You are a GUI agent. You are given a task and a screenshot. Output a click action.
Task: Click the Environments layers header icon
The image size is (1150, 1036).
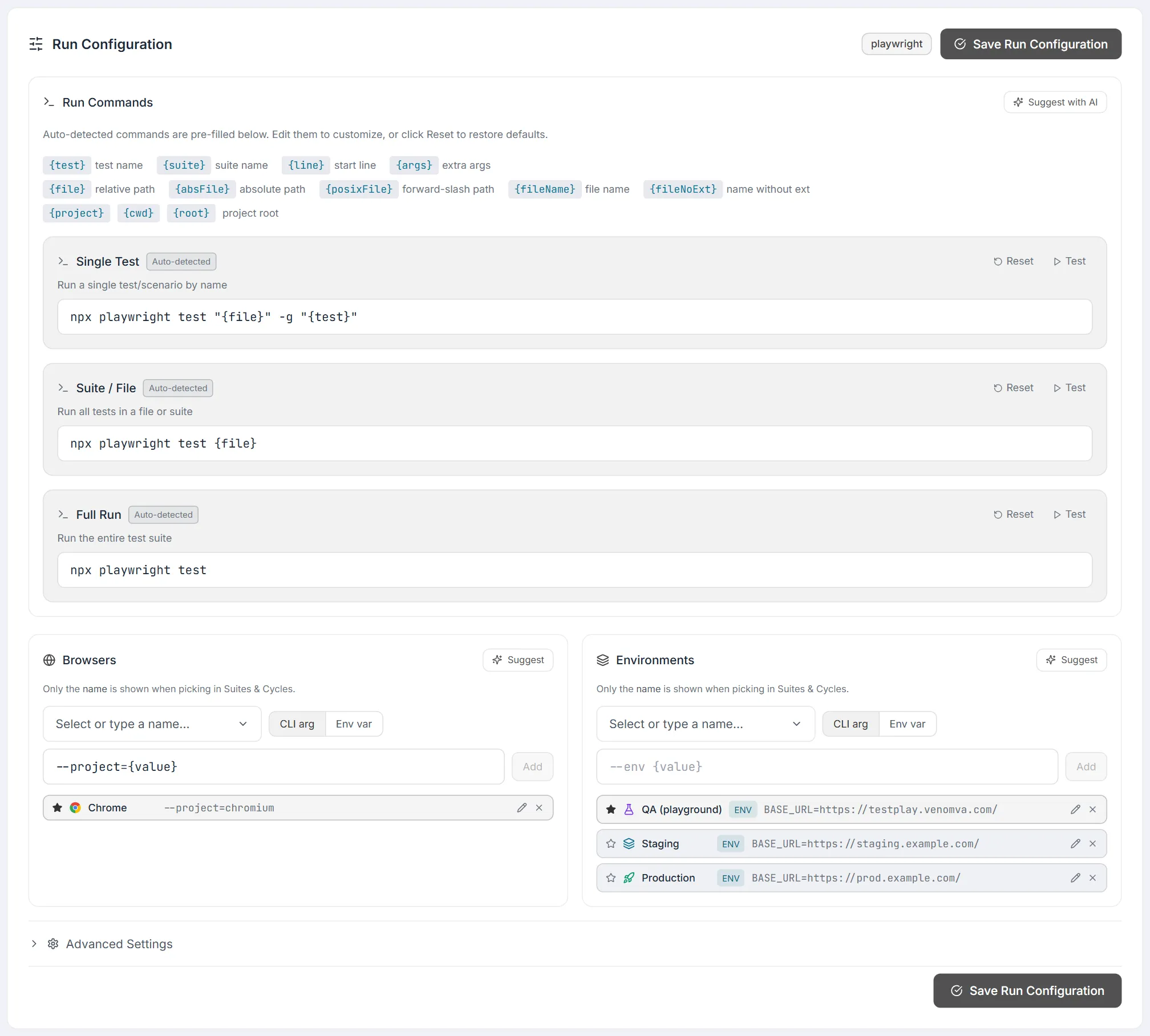coord(603,660)
